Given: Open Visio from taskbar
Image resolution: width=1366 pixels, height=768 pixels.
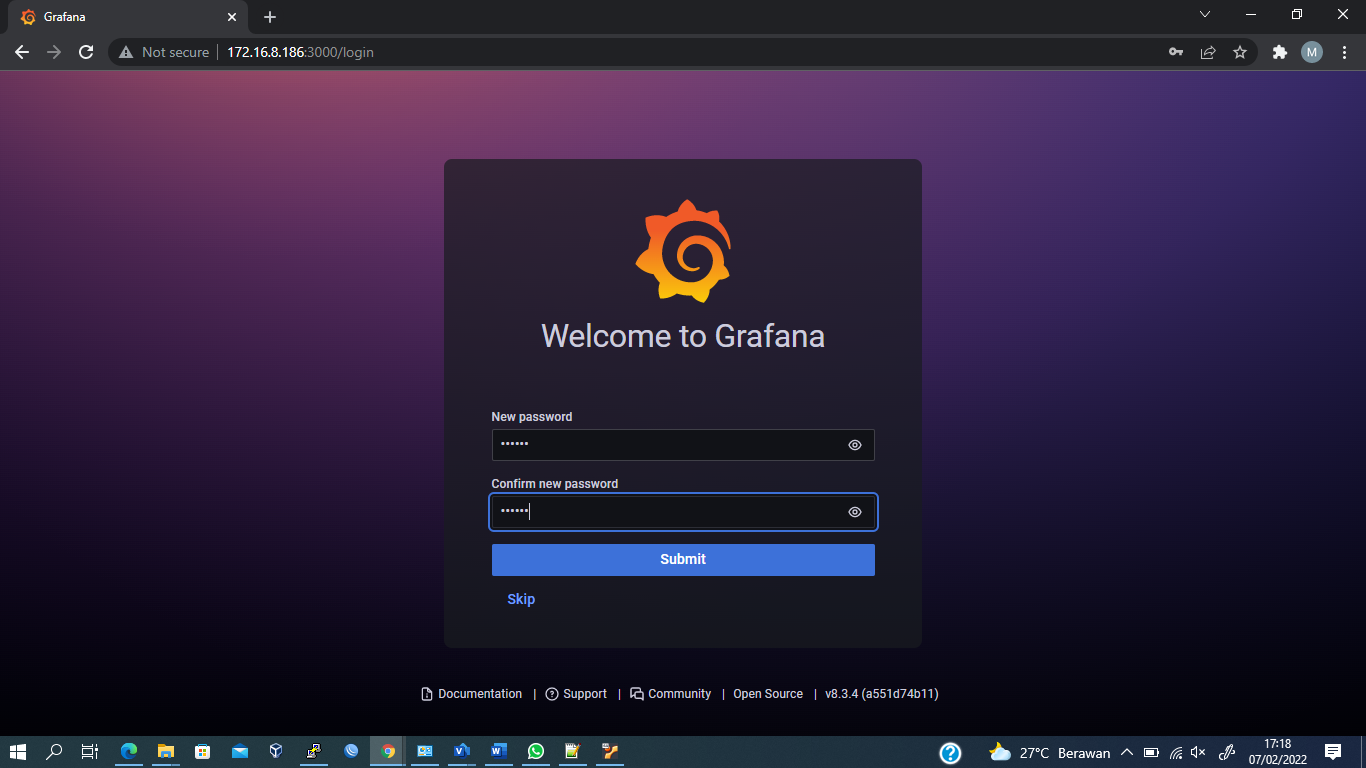Looking at the screenshot, I should coord(462,752).
